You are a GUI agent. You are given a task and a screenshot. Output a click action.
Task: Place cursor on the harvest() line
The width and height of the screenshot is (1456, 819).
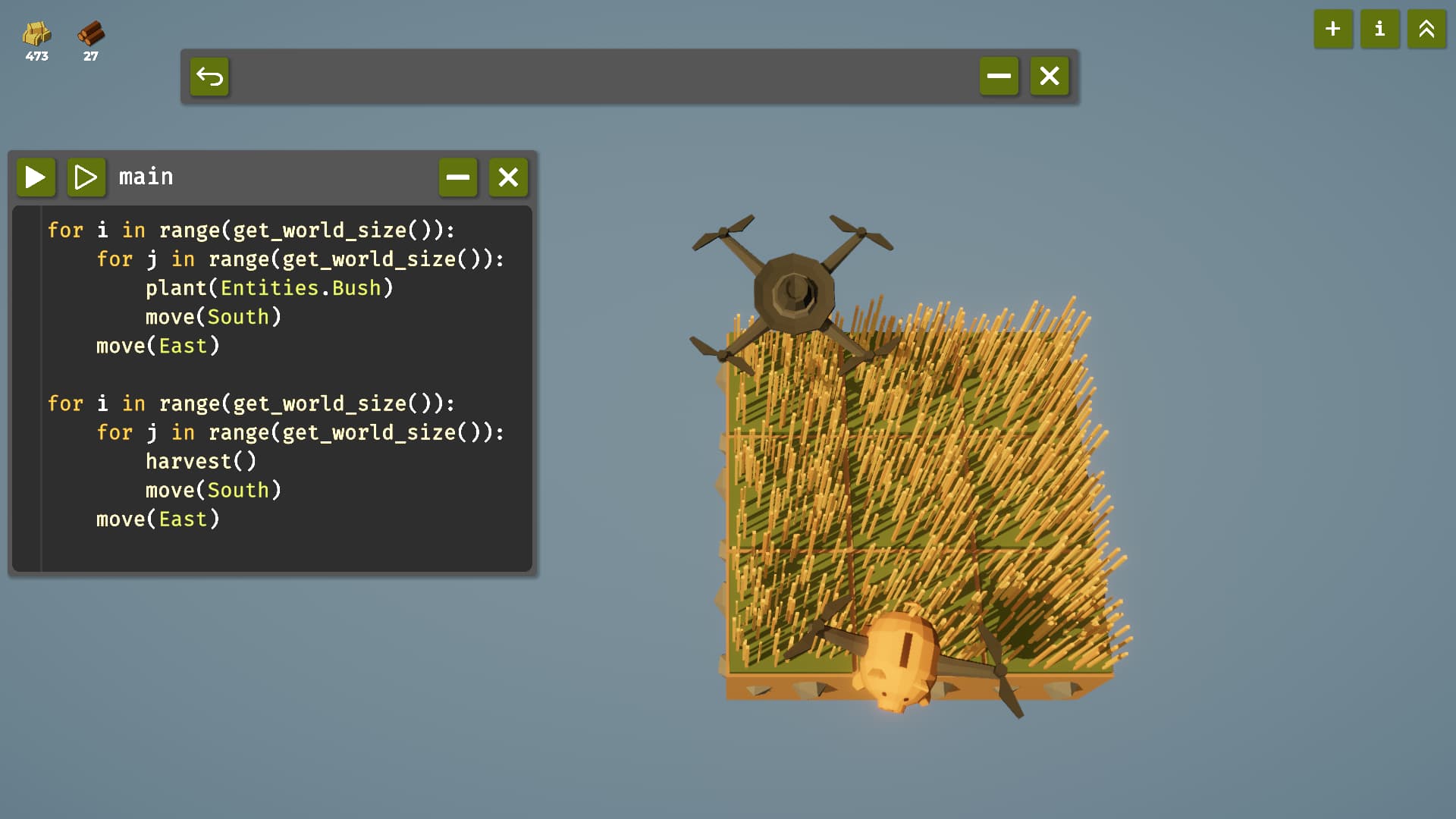point(201,461)
